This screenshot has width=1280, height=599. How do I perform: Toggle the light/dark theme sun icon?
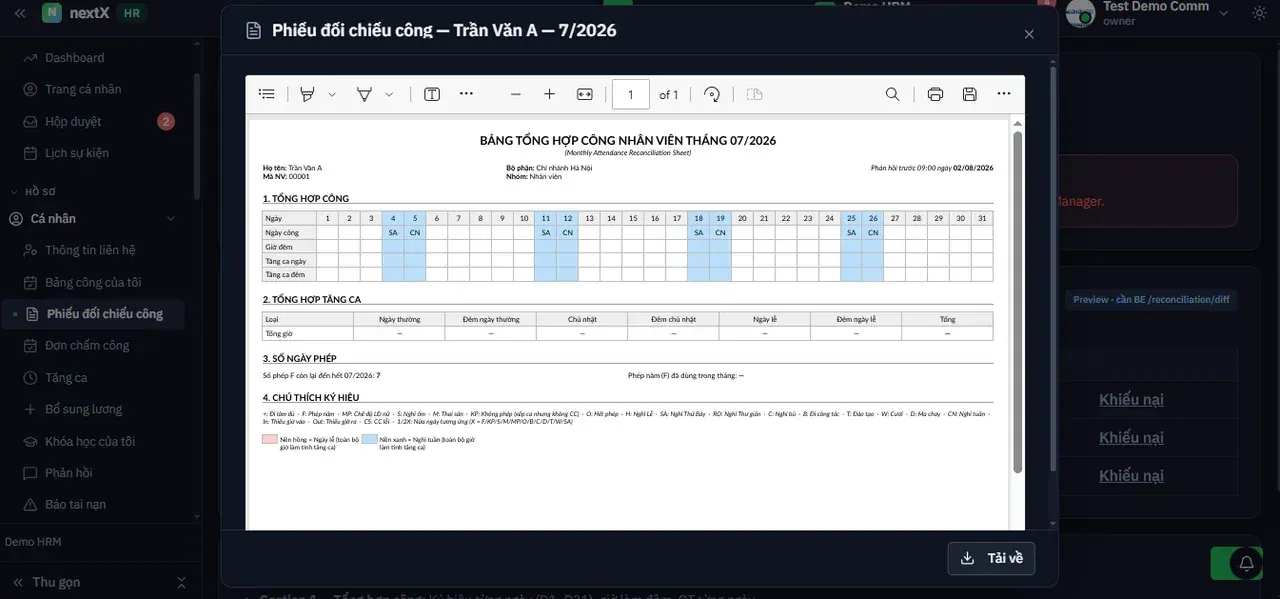(x=1260, y=13)
